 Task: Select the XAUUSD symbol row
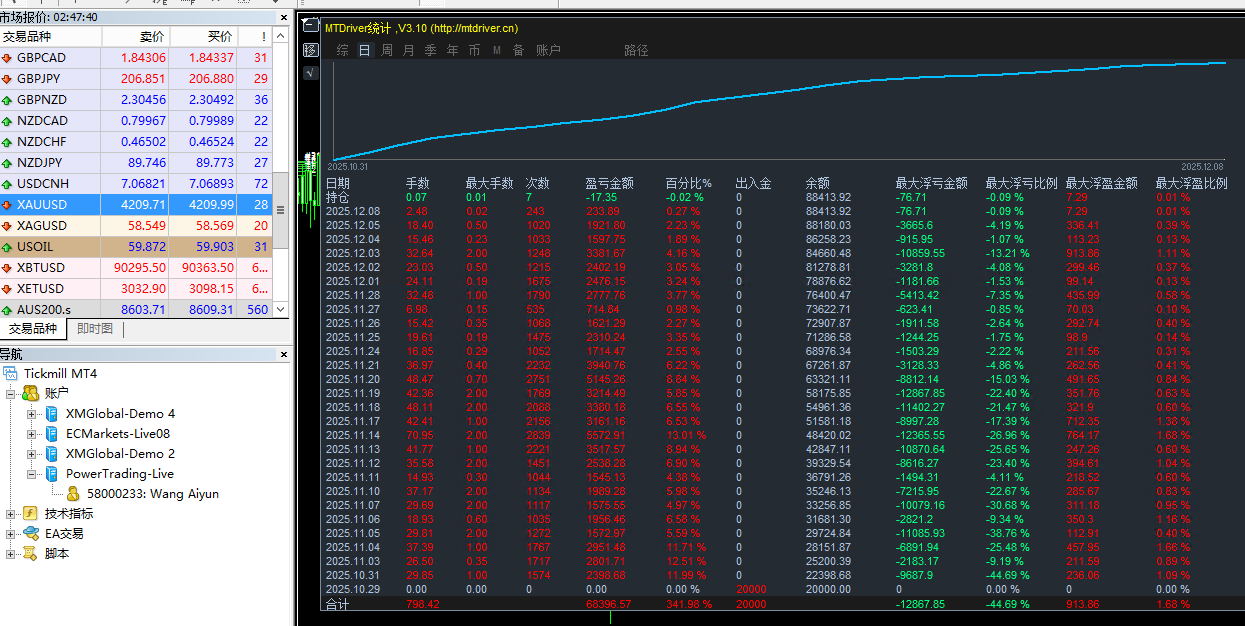136,205
